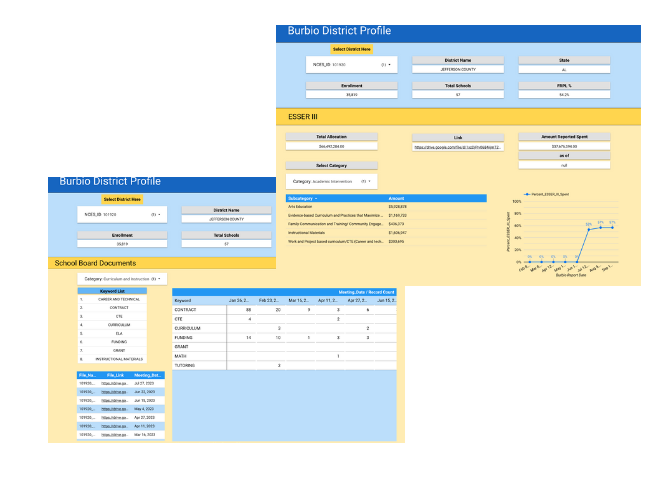This screenshot has height=480, width=672.
Task: Click the Select Category label
Action: point(331,165)
